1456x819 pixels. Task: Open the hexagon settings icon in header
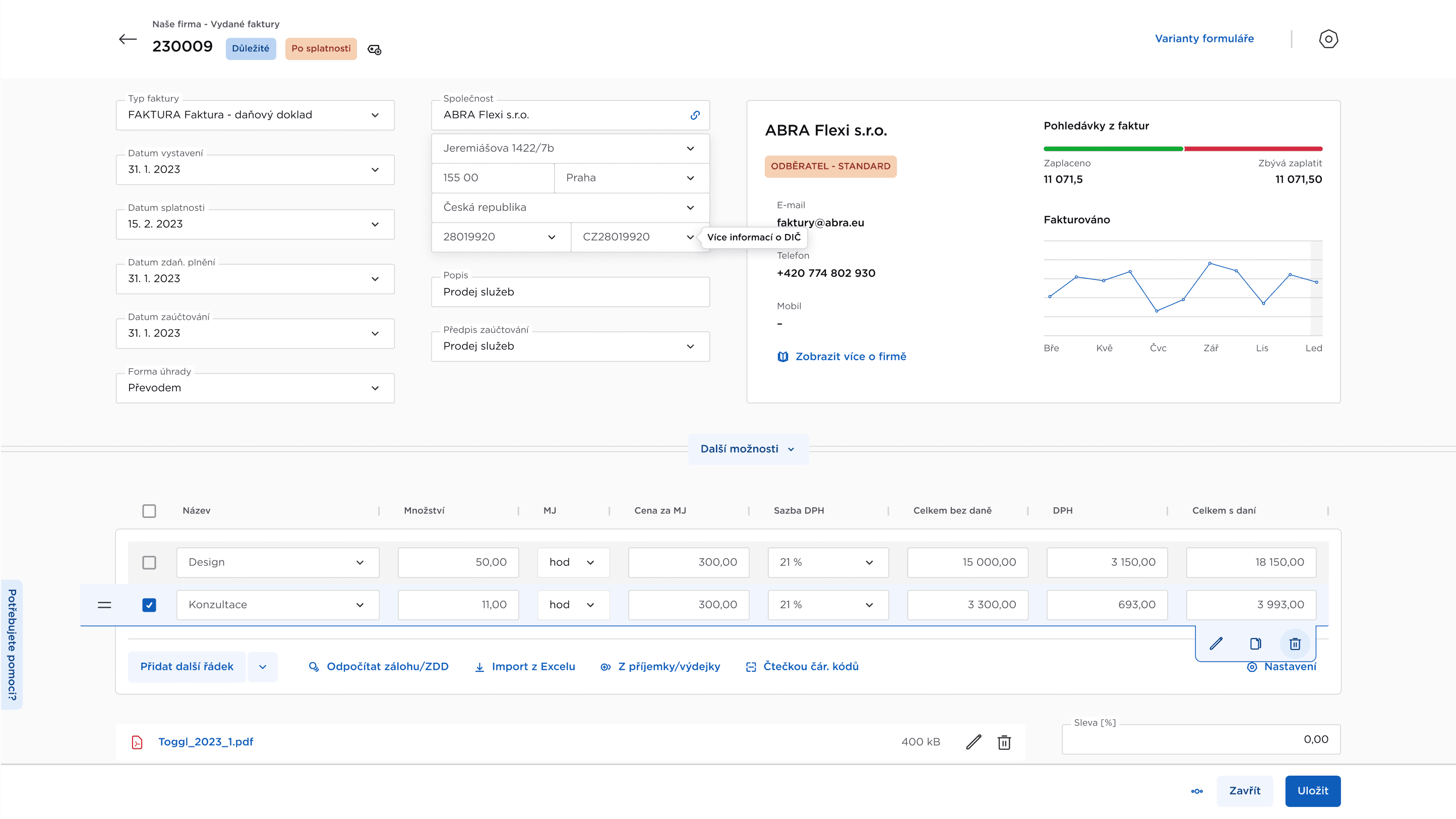coord(1328,39)
